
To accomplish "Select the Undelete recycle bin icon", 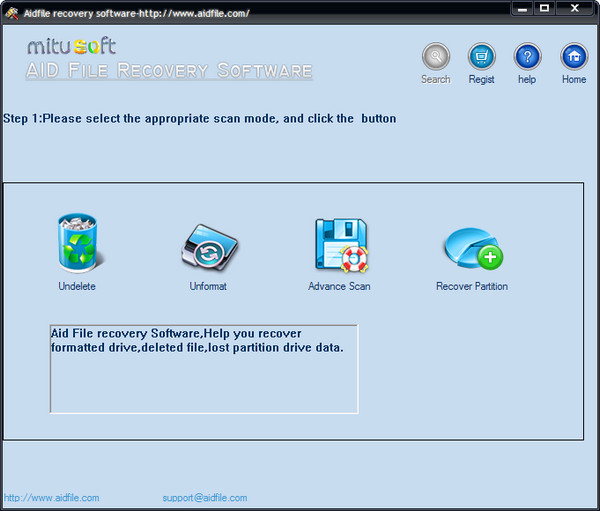I will (x=78, y=243).
